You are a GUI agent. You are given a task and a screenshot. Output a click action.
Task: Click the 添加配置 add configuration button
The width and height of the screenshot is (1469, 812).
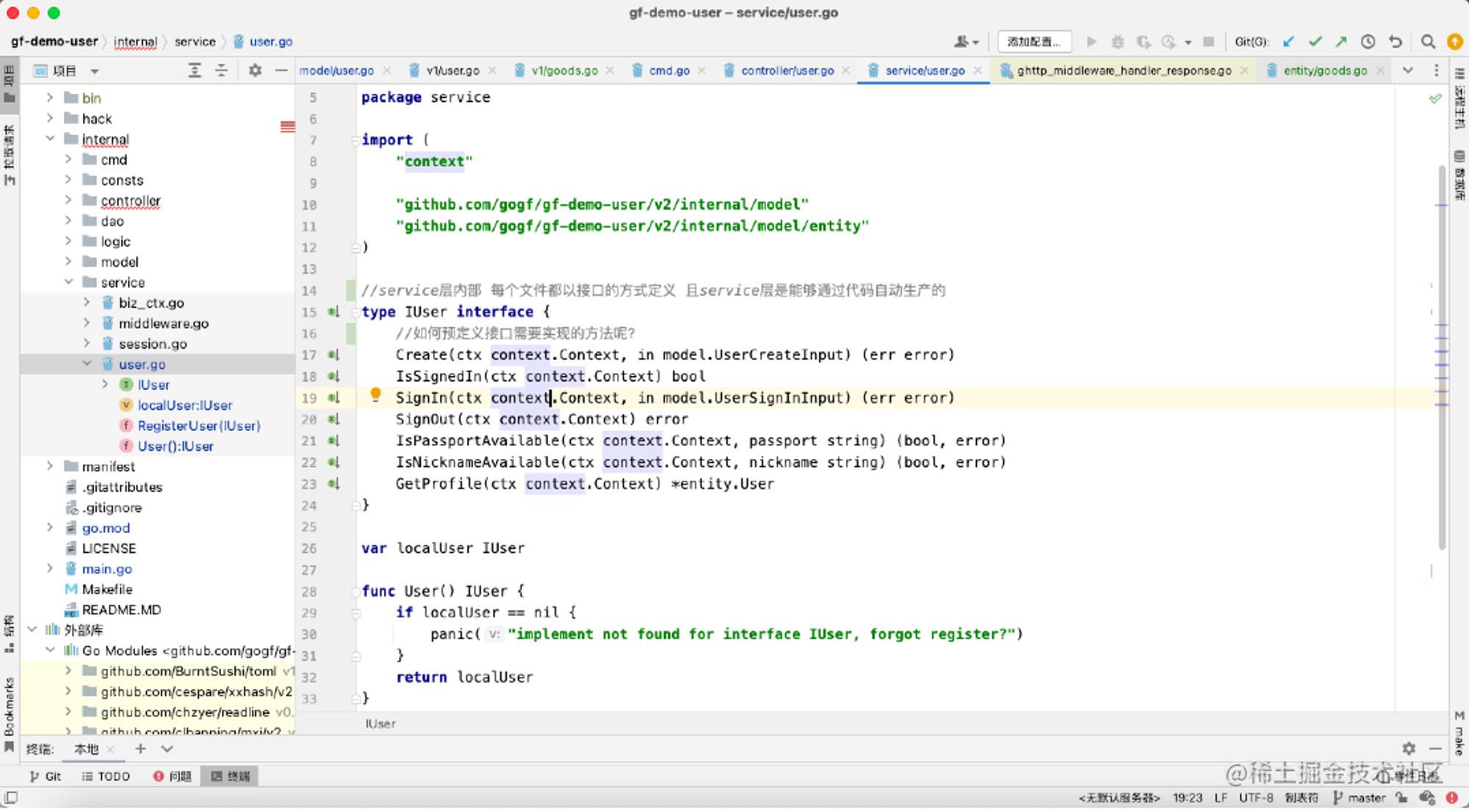[x=1034, y=42]
